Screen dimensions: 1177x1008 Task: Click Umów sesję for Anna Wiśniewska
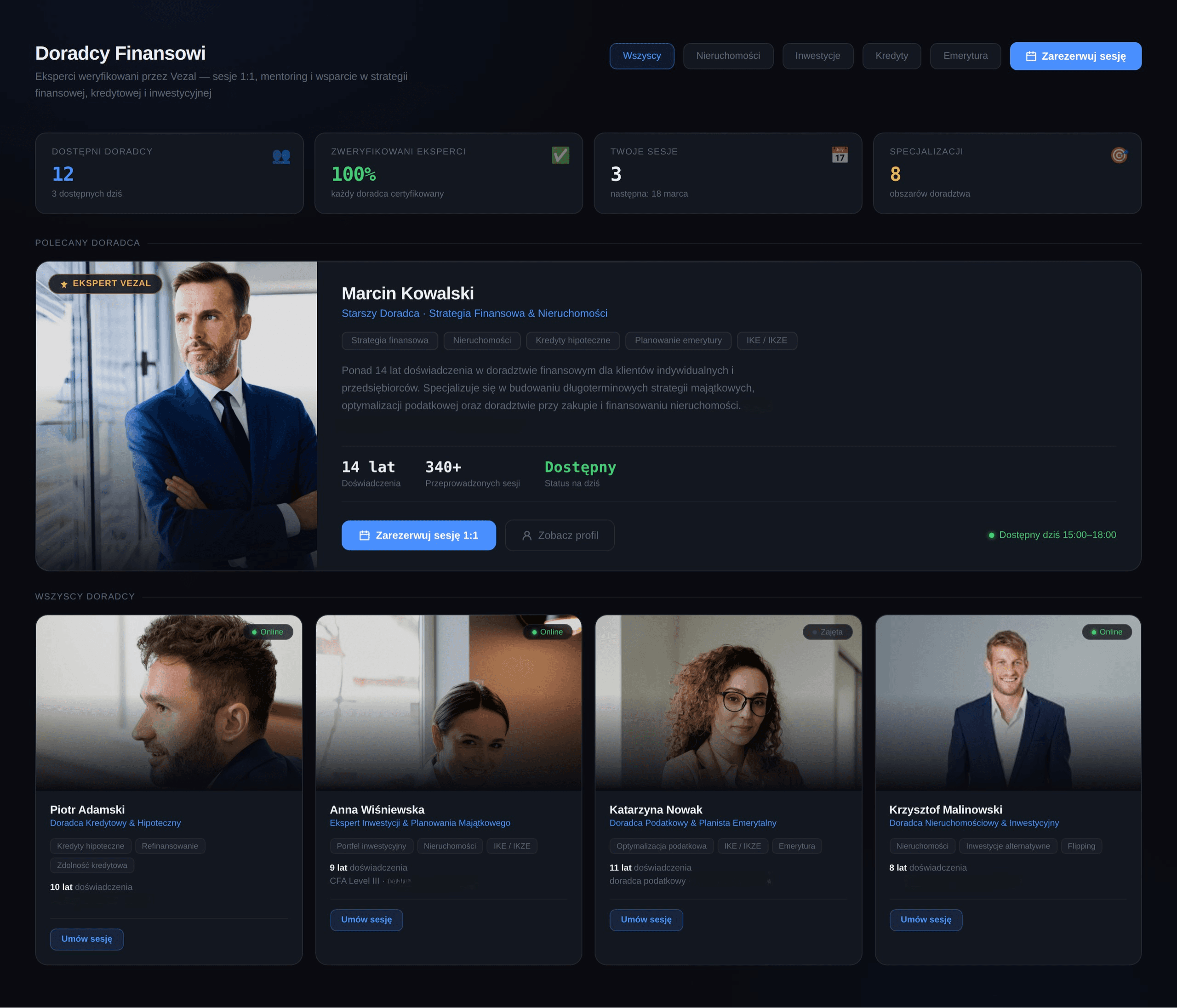pos(366,919)
